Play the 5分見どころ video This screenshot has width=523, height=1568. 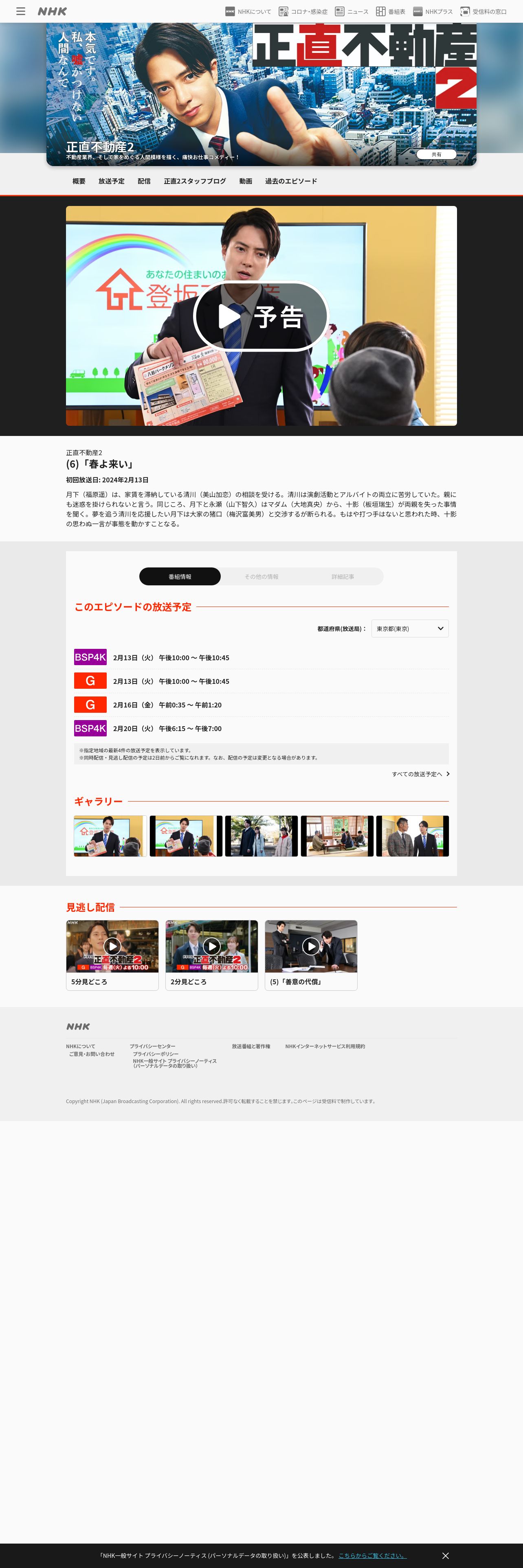click(x=112, y=946)
